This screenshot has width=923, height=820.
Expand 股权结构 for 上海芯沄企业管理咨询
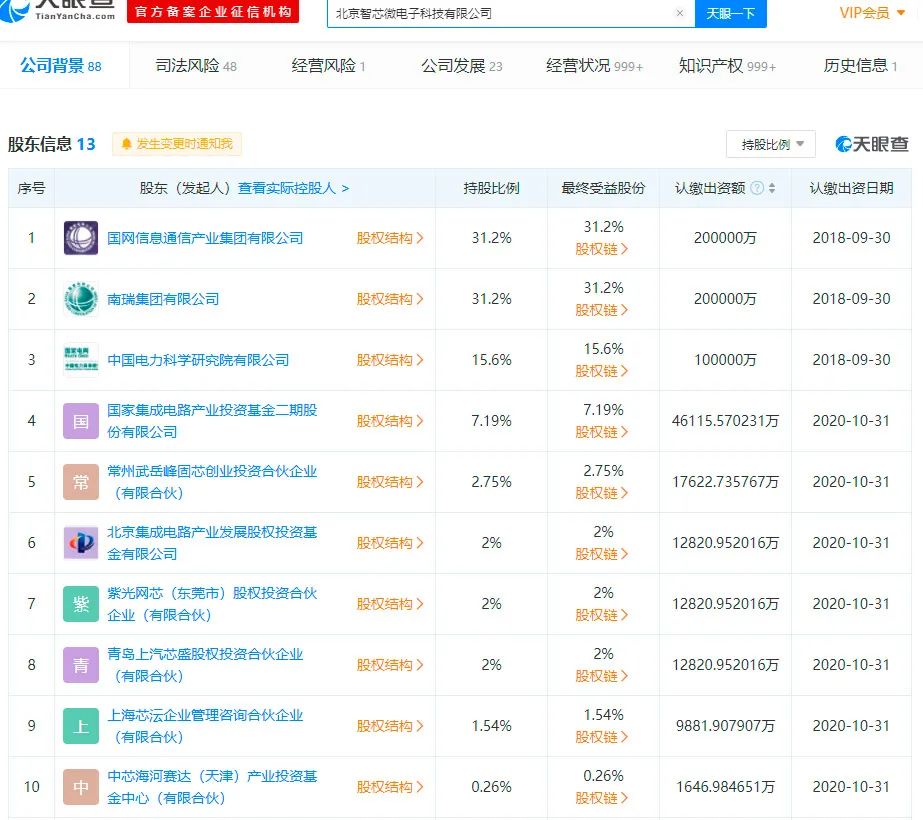coord(390,726)
